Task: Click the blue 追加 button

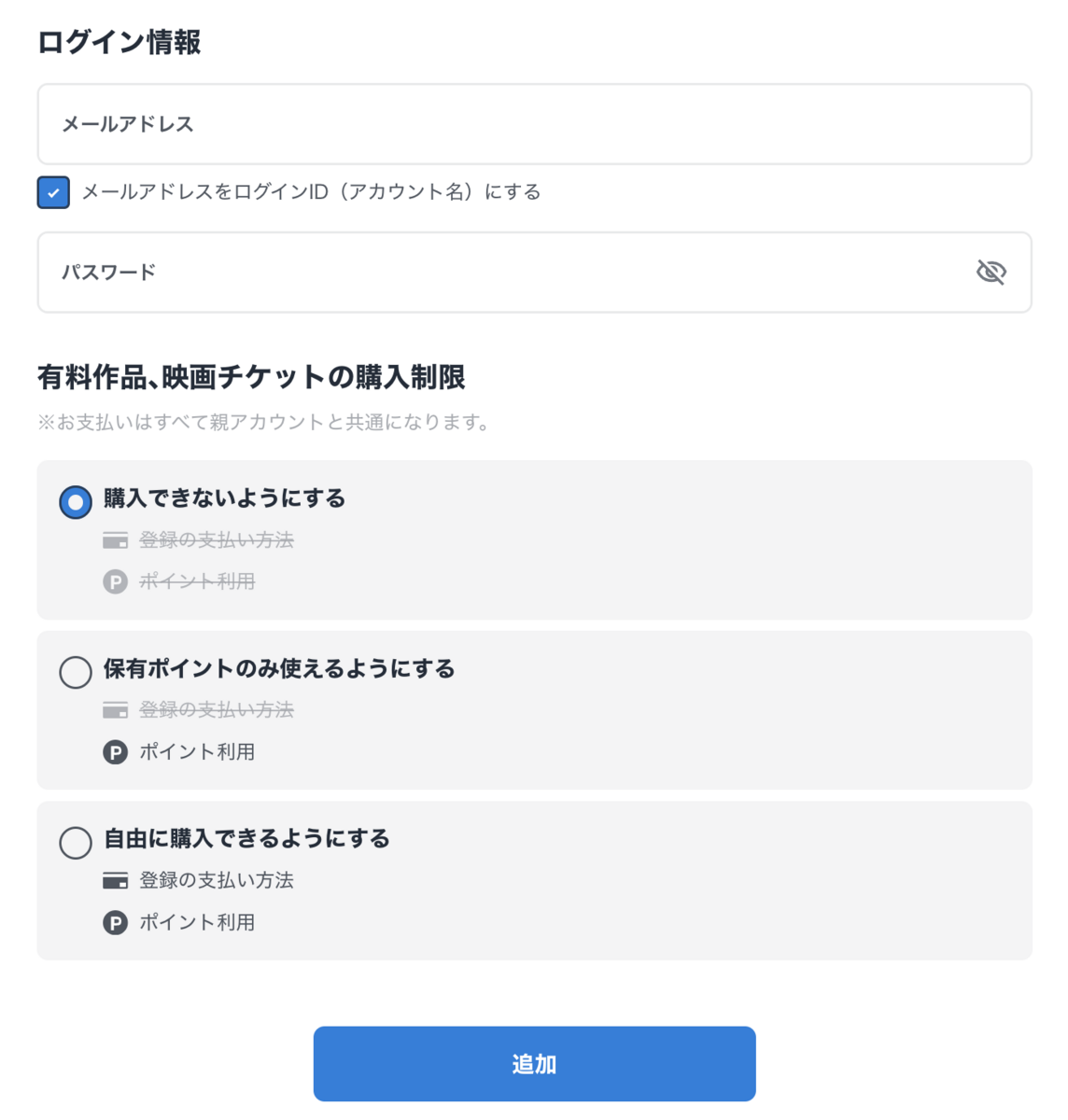Action: point(534,1064)
